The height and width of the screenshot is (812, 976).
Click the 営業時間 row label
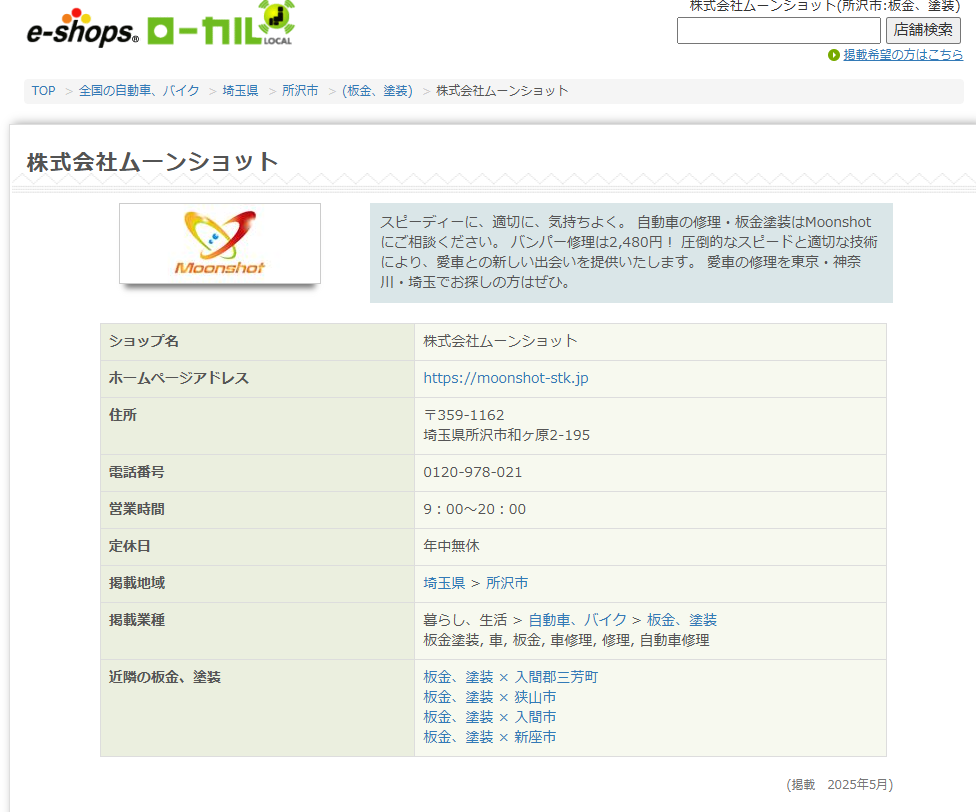(x=136, y=509)
